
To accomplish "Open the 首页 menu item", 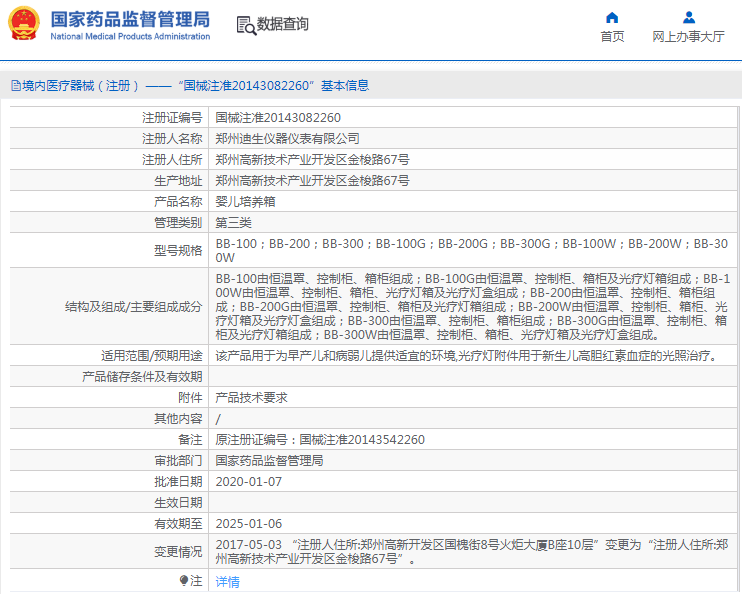I will click(x=612, y=36).
